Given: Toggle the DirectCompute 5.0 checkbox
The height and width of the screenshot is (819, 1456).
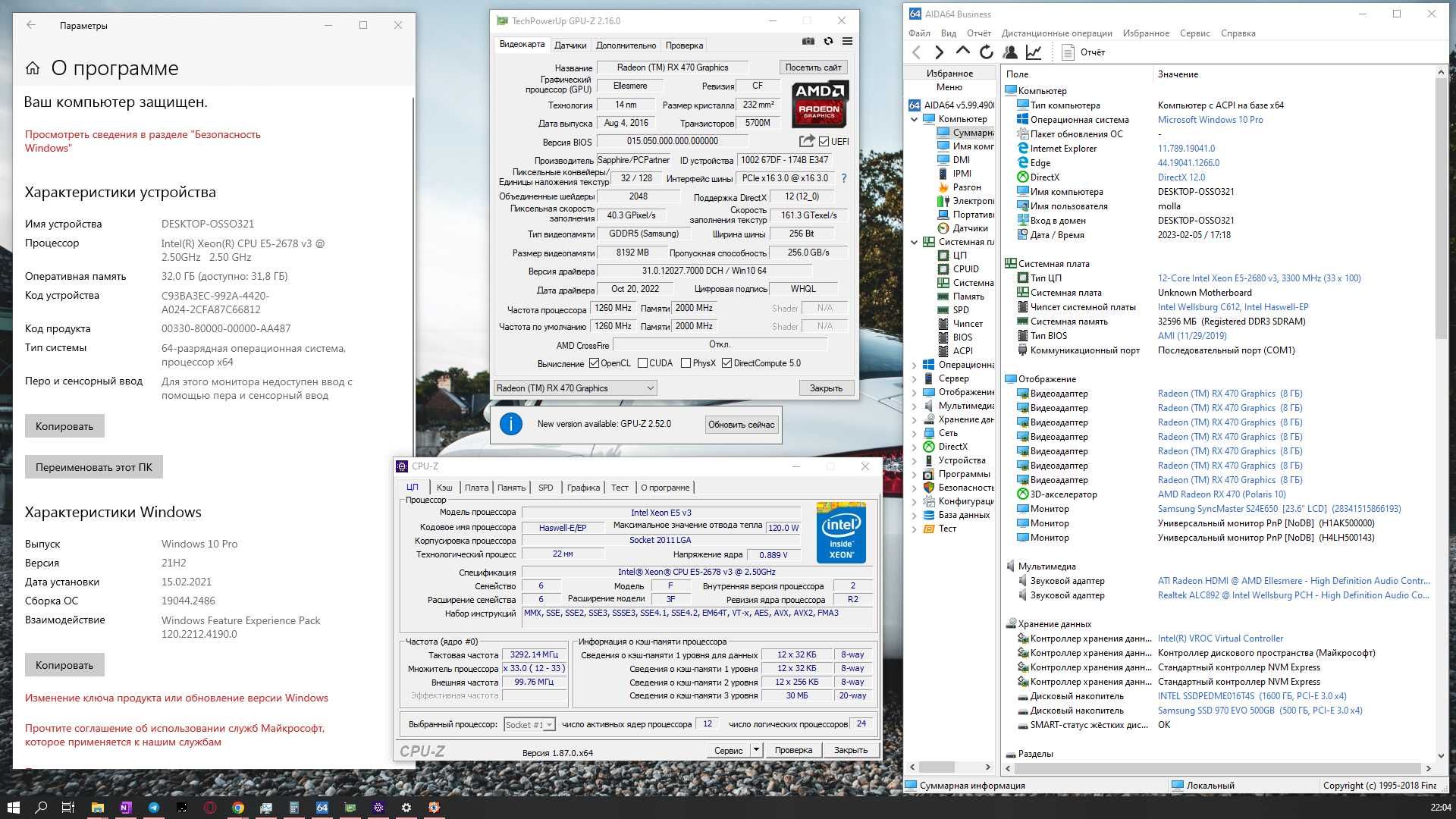Looking at the screenshot, I should pyautogui.click(x=727, y=363).
